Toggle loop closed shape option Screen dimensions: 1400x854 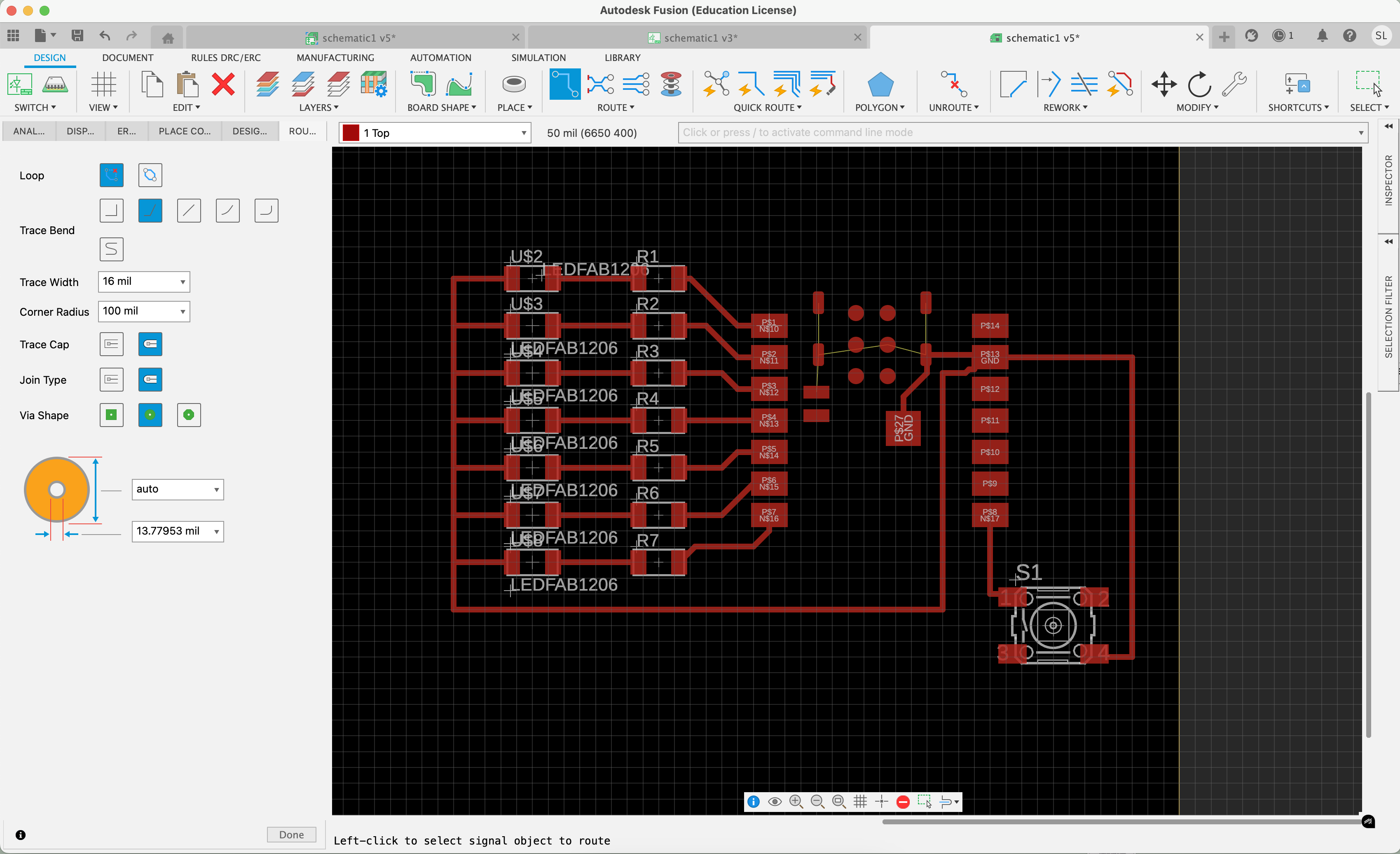(x=150, y=176)
